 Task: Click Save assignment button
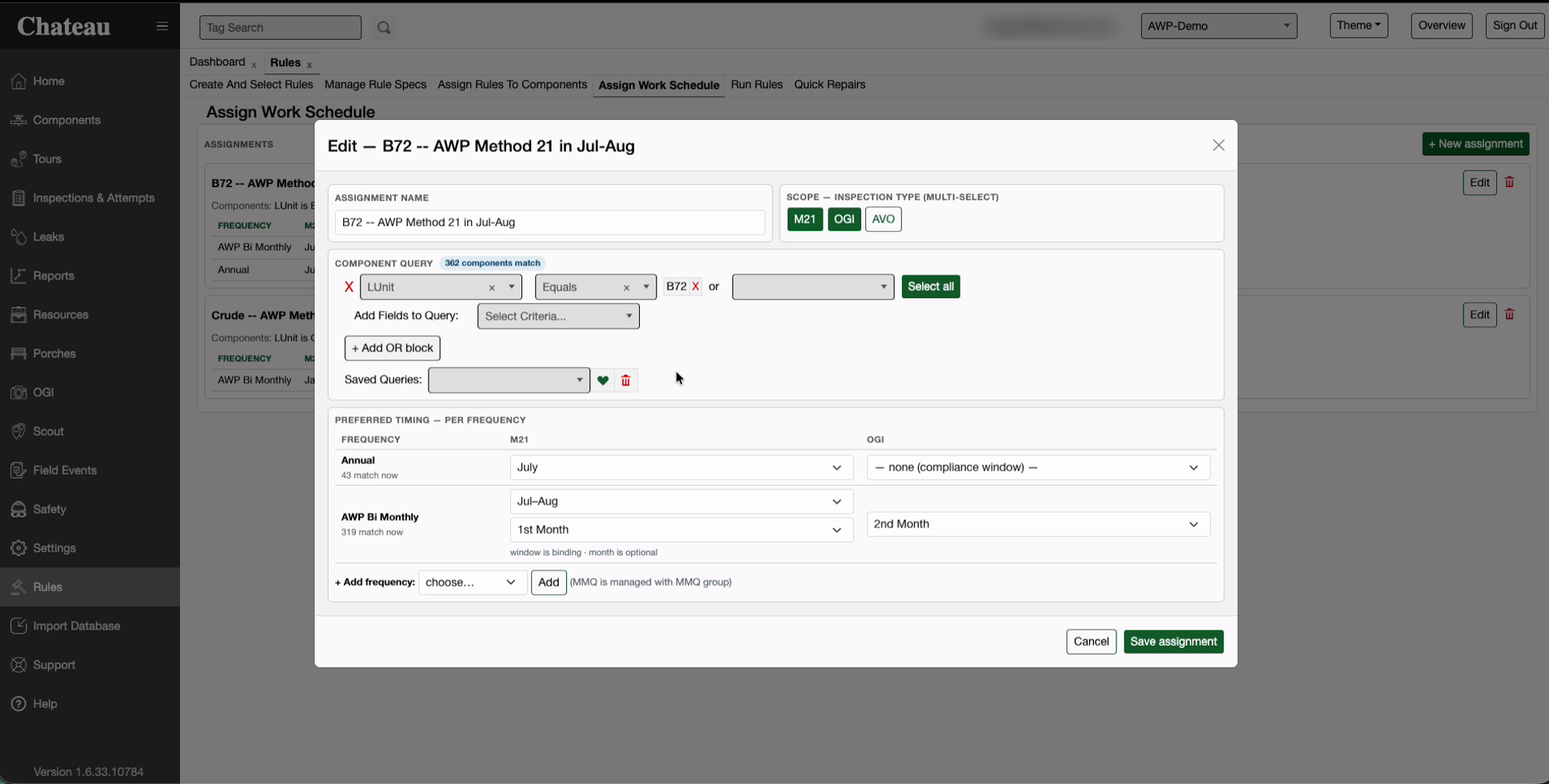coord(1173,642)
